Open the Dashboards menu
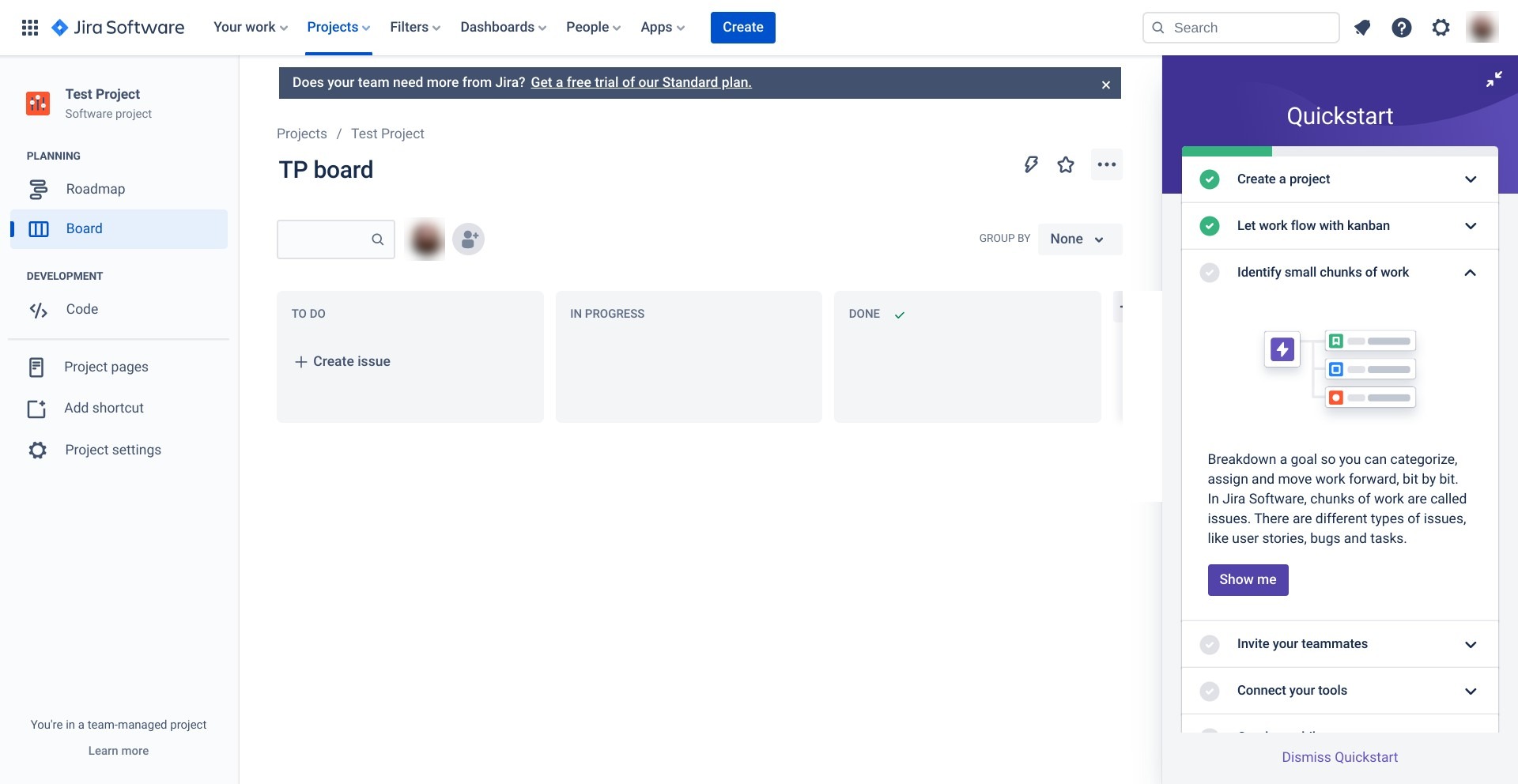The height and width of the screenshot is (784, 1518). [503, 28]
